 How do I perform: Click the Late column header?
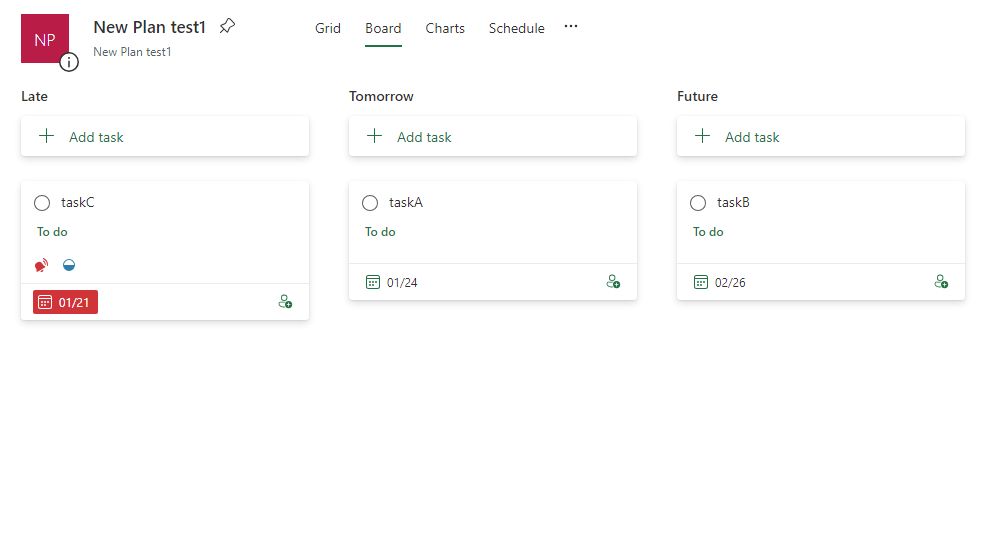tap(35, 97)
